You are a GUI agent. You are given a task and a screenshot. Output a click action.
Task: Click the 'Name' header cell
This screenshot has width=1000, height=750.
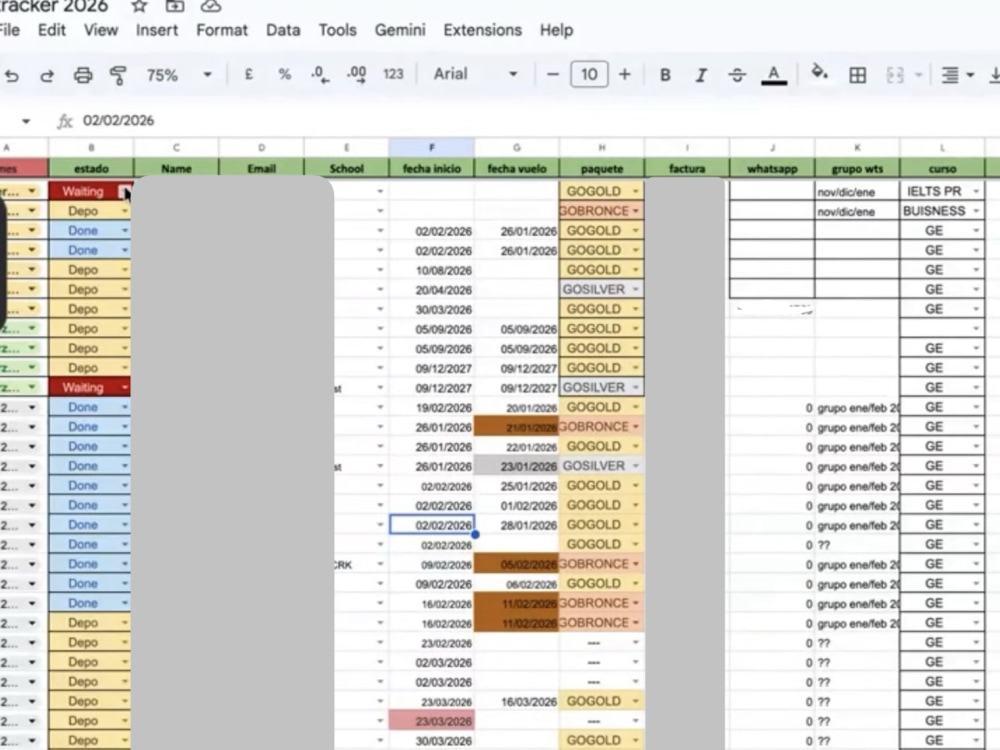(176, 168)
